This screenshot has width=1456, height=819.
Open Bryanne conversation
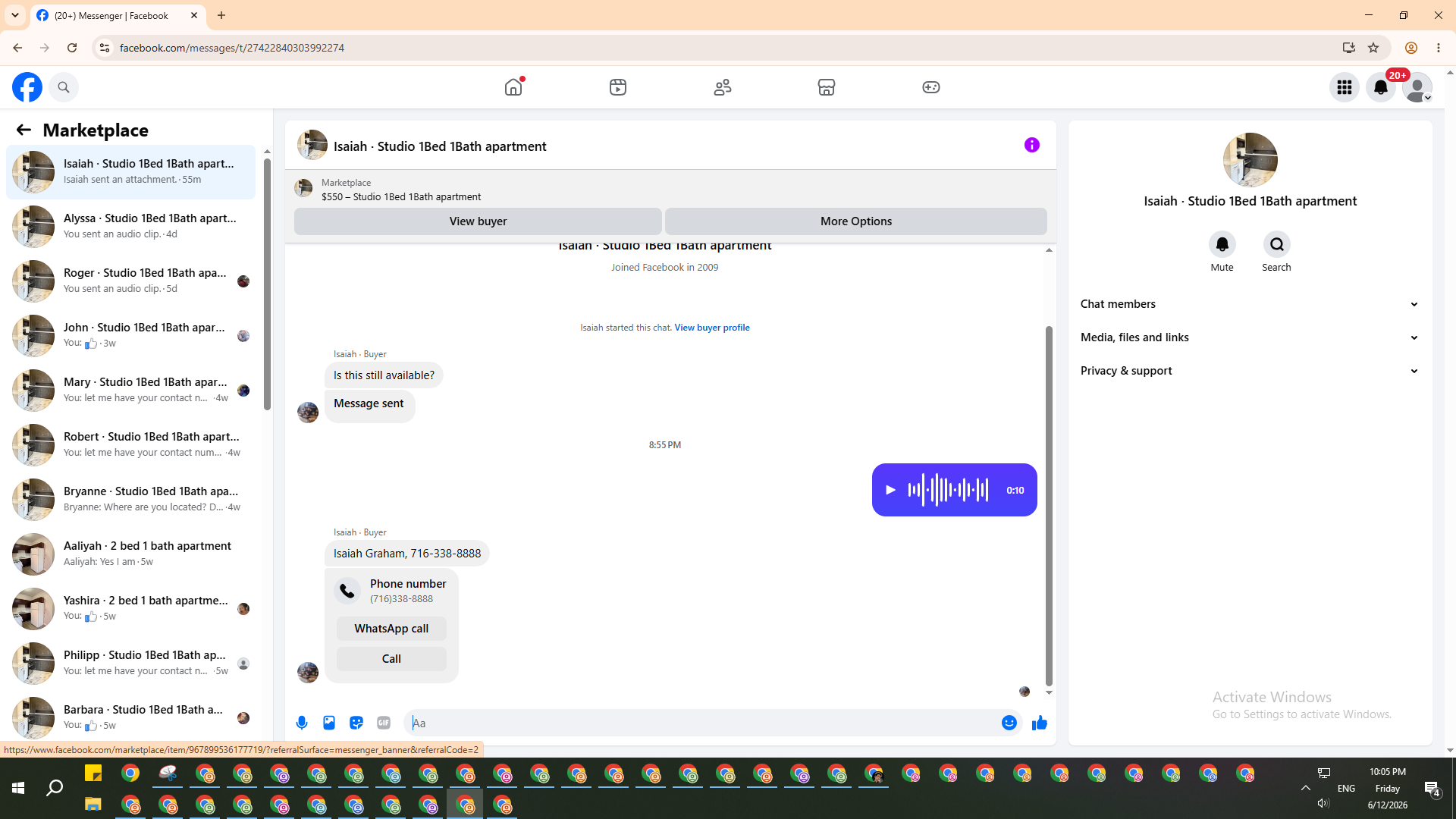coord(131,500)
